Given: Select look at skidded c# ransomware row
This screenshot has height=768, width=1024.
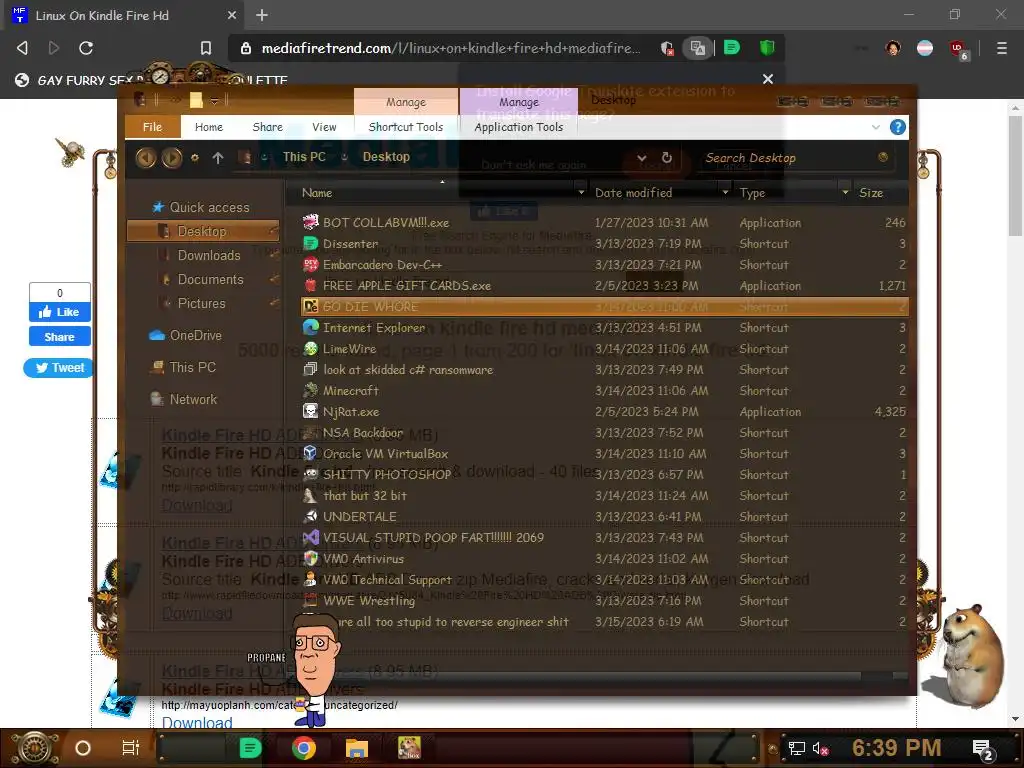Looking at the screenshot, I should 604,370.
